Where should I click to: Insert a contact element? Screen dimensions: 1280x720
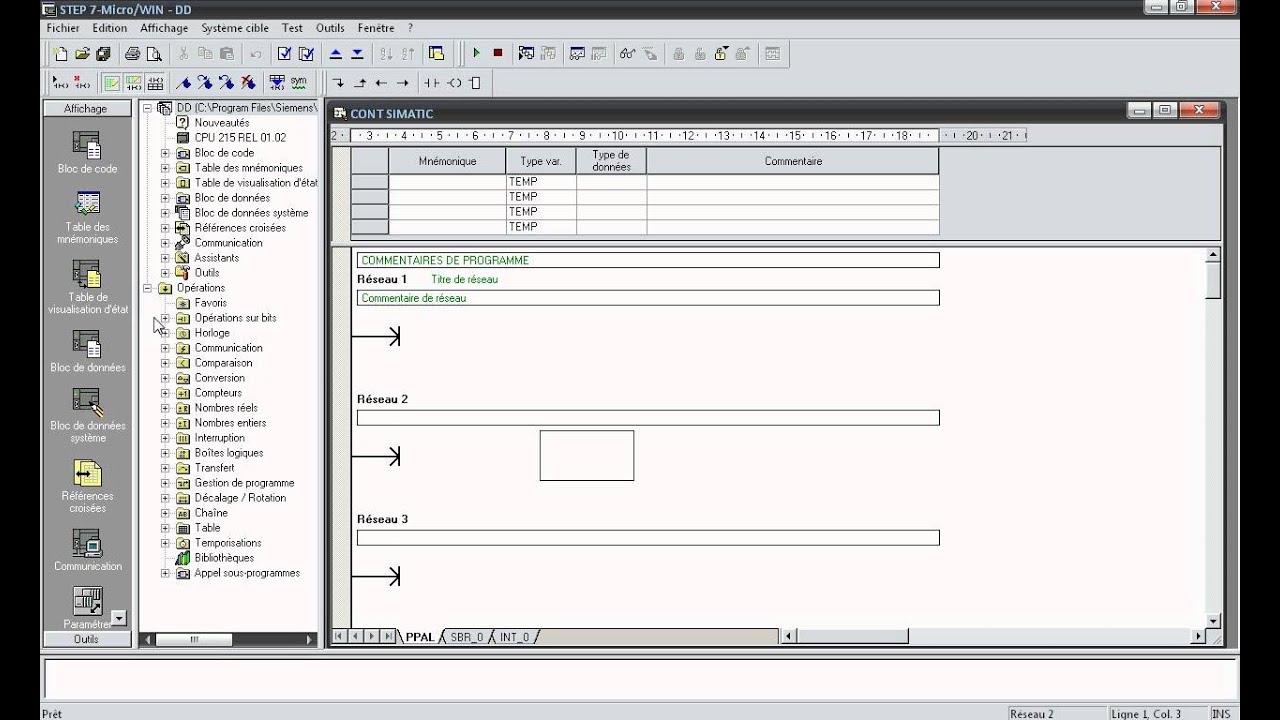(432, 83)
